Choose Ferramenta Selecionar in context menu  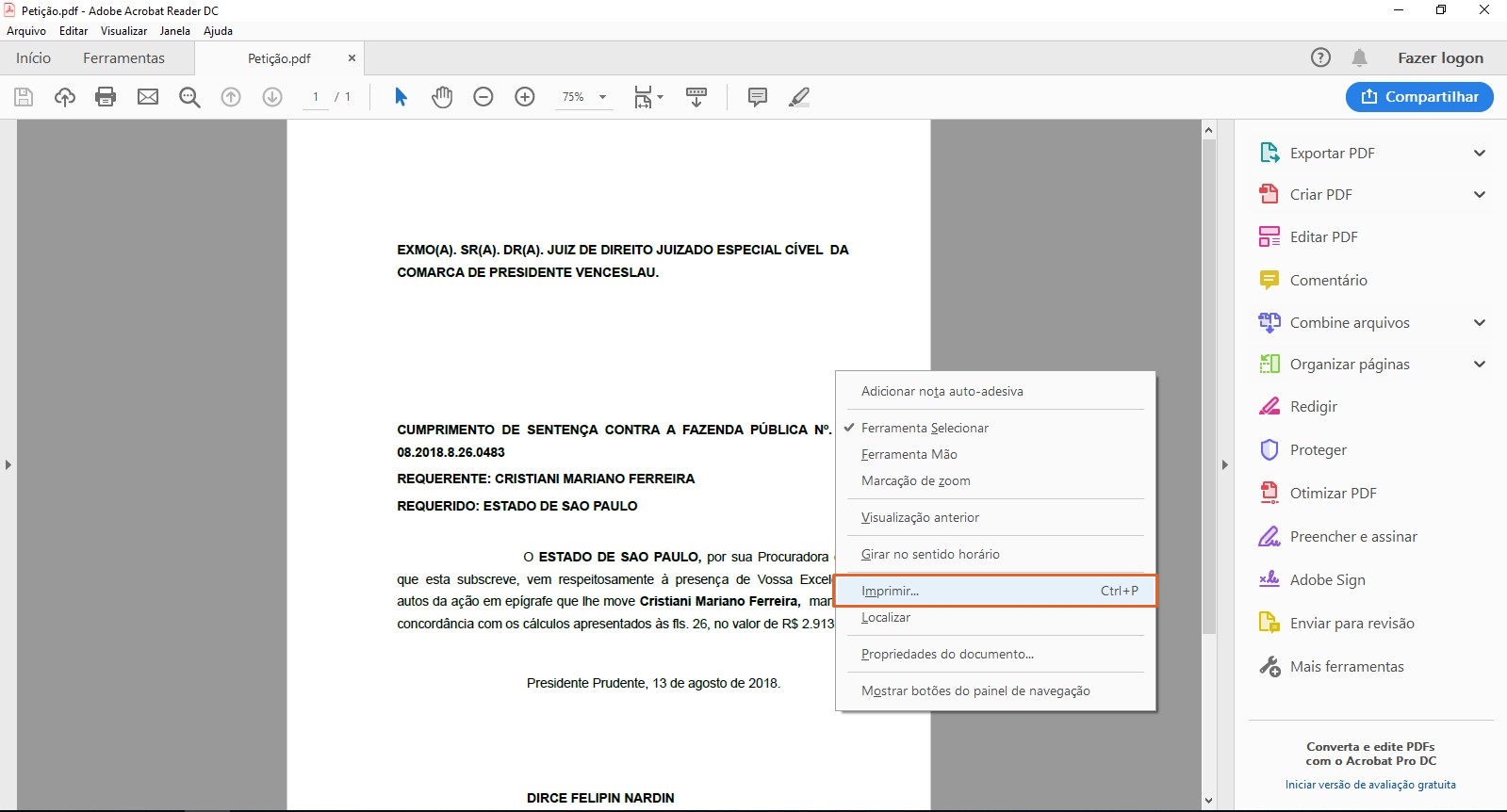point(995,428)
